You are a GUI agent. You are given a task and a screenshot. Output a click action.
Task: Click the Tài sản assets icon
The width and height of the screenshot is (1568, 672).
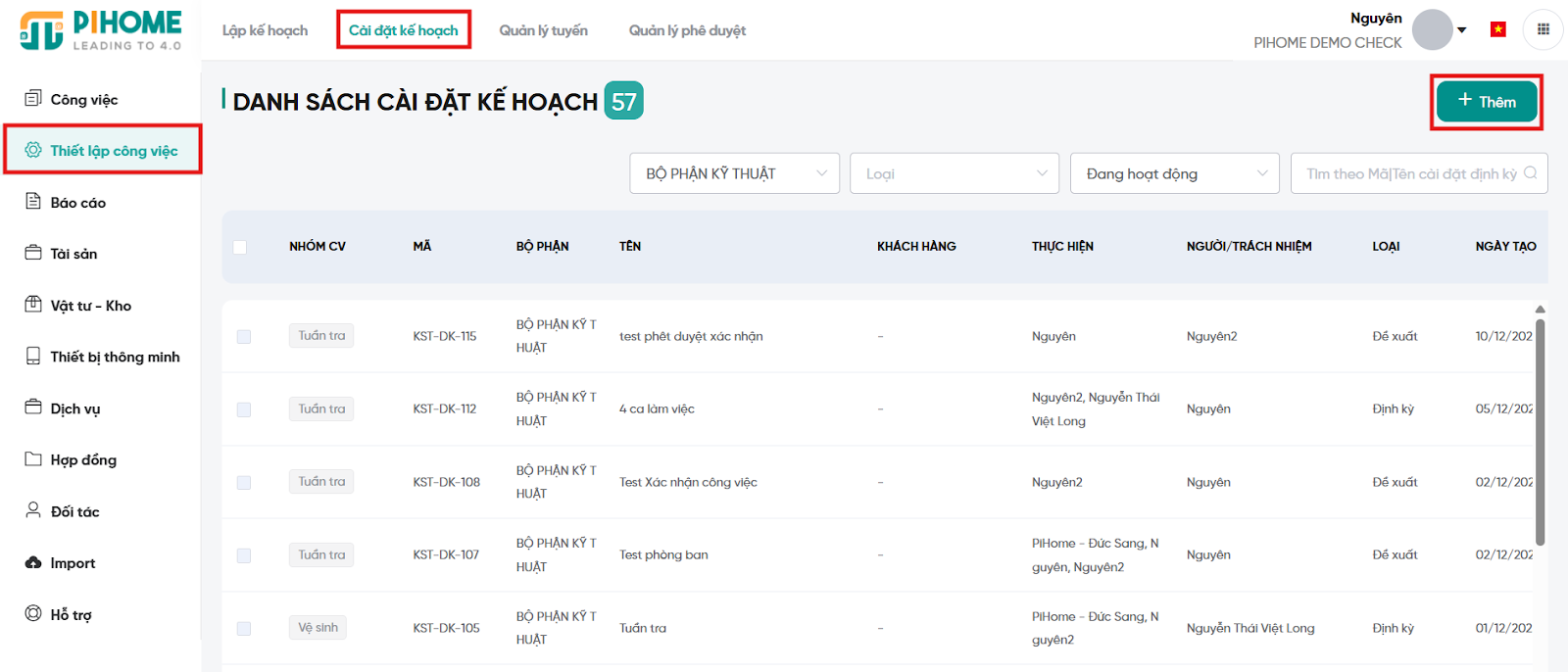click(x=33, y=253)
